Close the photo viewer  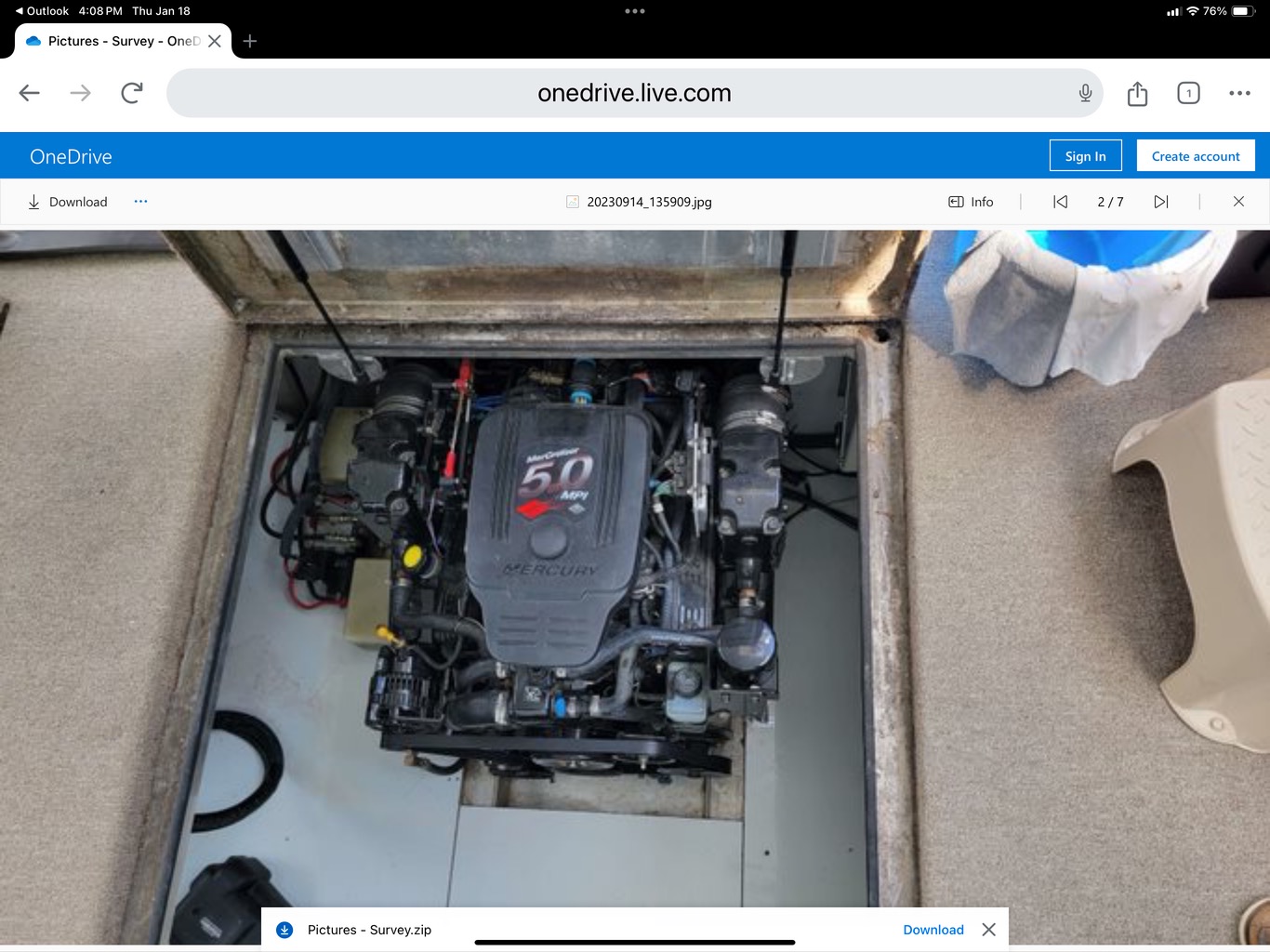(x=1238, y=202)
